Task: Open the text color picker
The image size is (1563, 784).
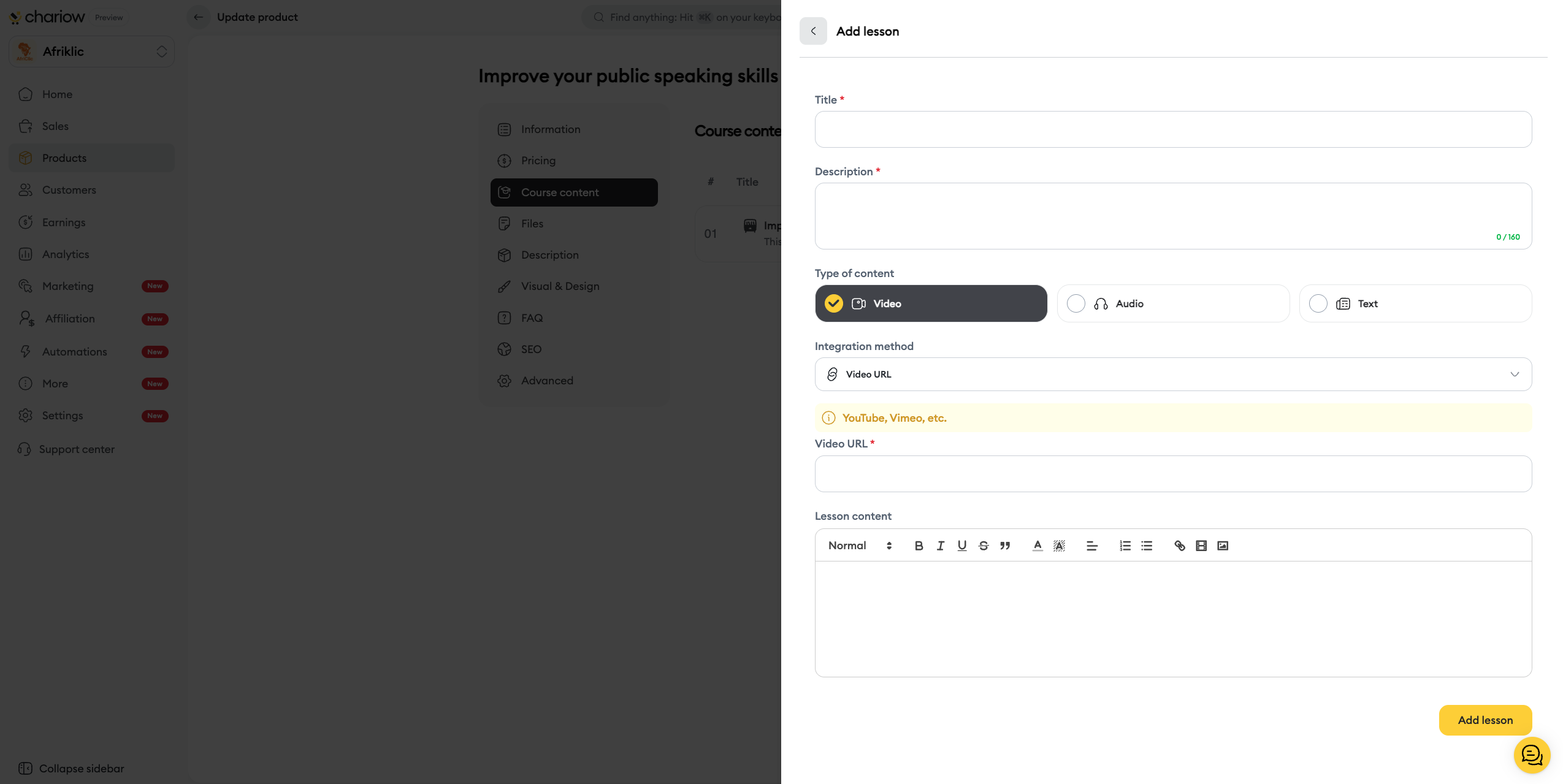Action: (1037, 546)
